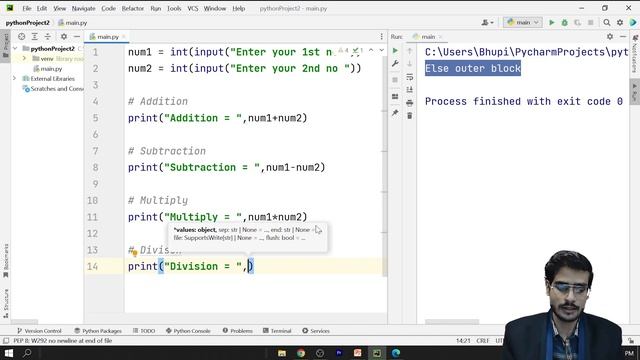The image size is (640, 360).
Task: Open Problems tool window
Action: tap(238, 331)
